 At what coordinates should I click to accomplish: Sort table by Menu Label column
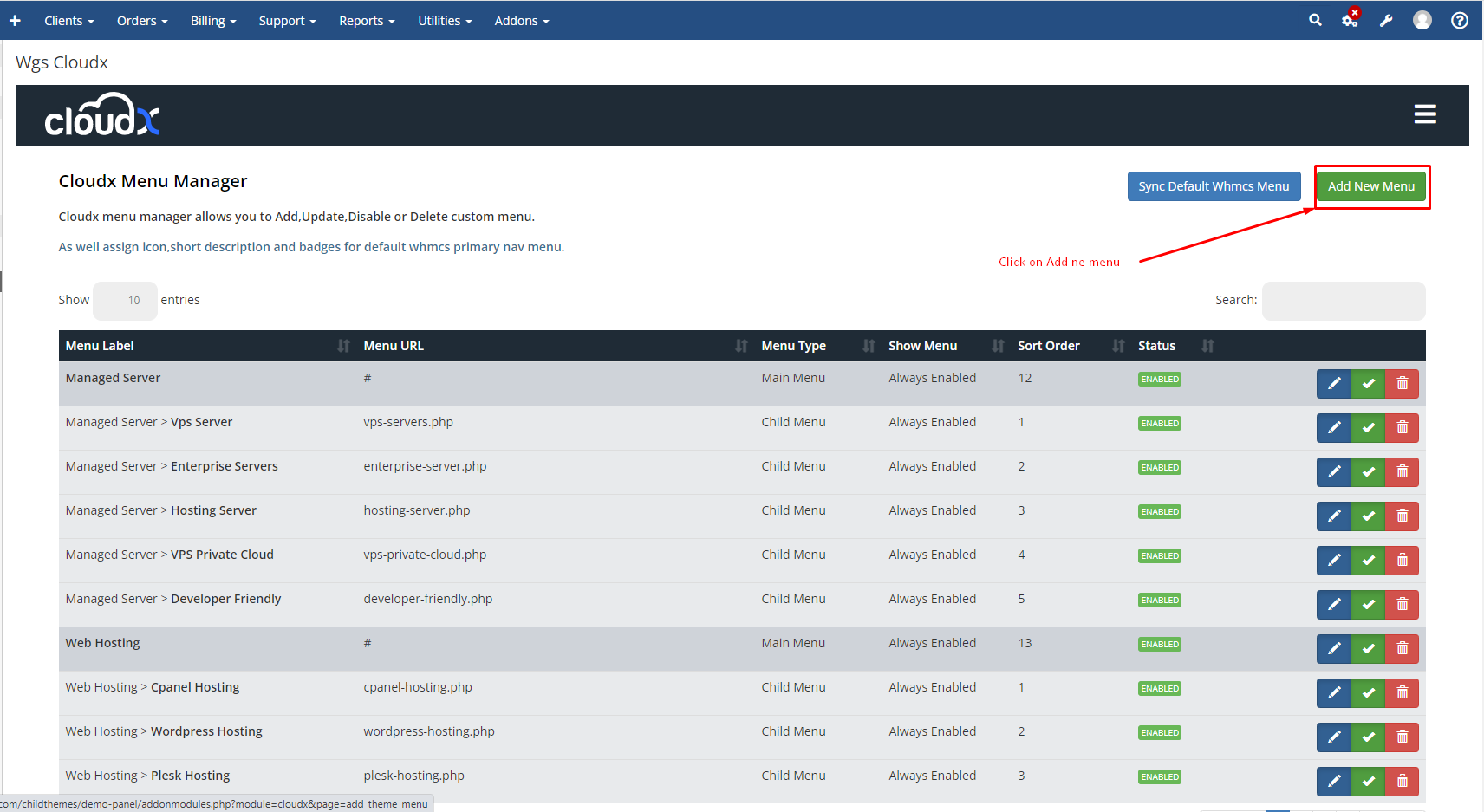(207, 346)
